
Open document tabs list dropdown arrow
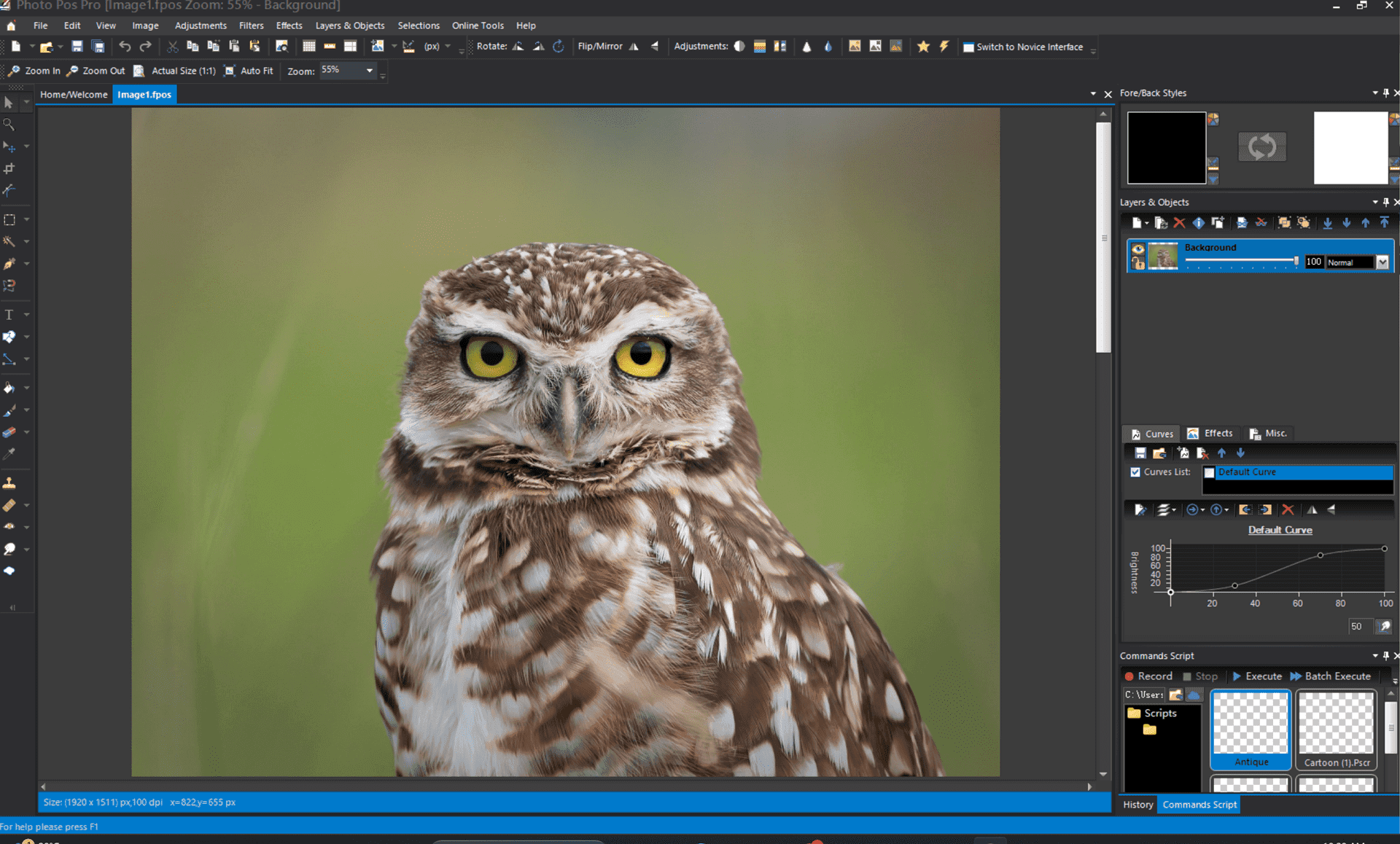coord(1093,94)
